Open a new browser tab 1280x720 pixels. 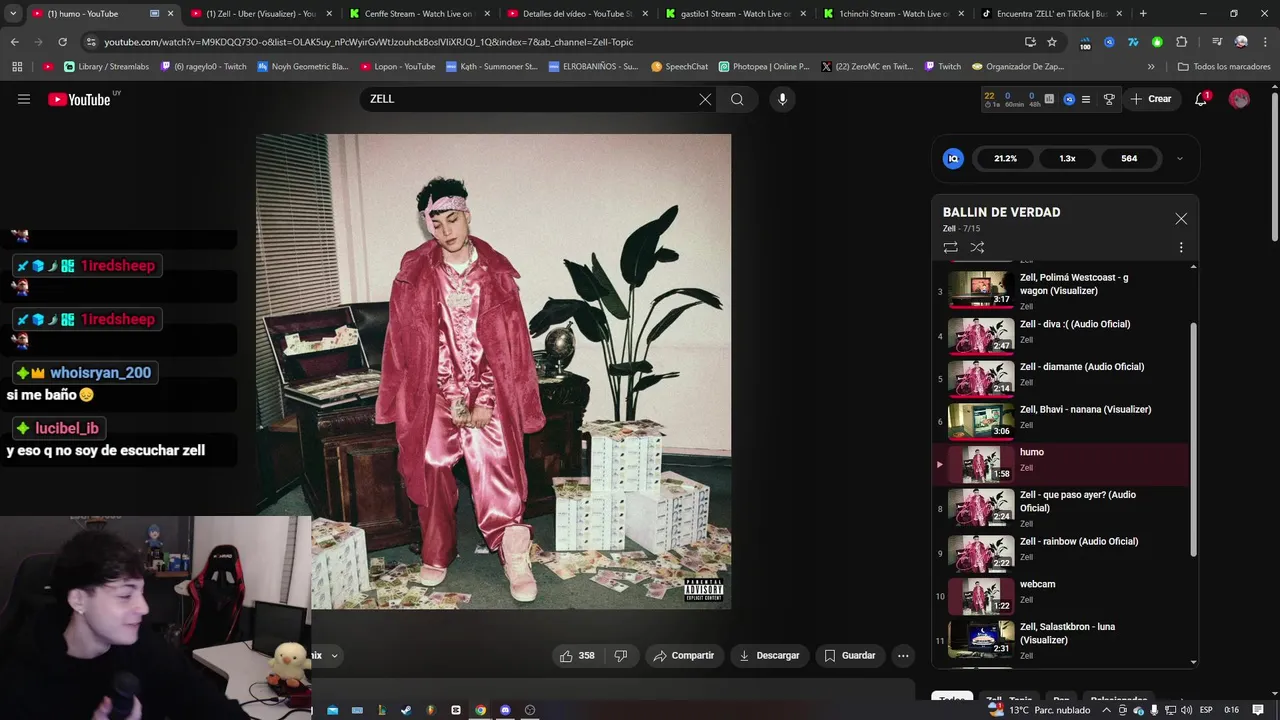coord(1143,14)
